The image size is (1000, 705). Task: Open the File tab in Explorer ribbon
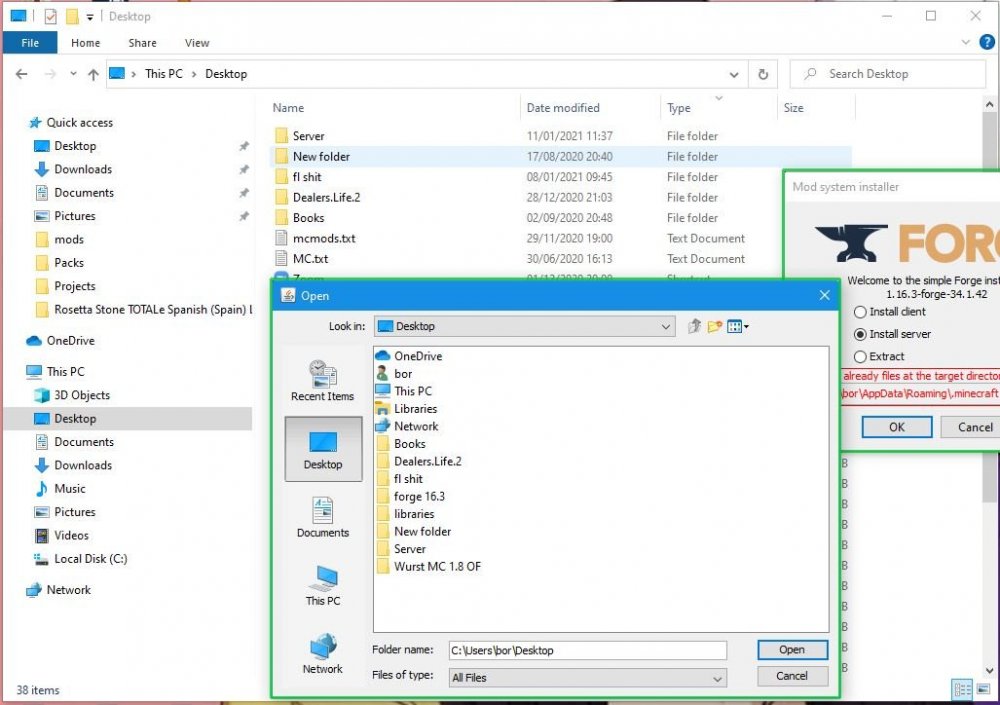[30, 43]
